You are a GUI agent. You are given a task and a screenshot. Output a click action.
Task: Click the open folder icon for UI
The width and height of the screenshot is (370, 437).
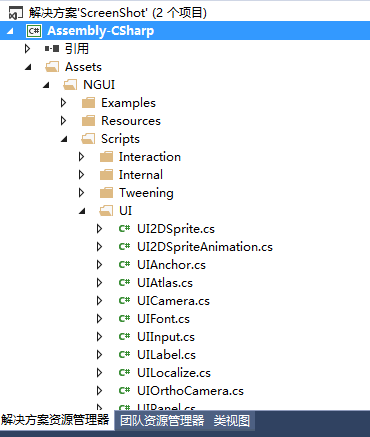pos(106,211)
